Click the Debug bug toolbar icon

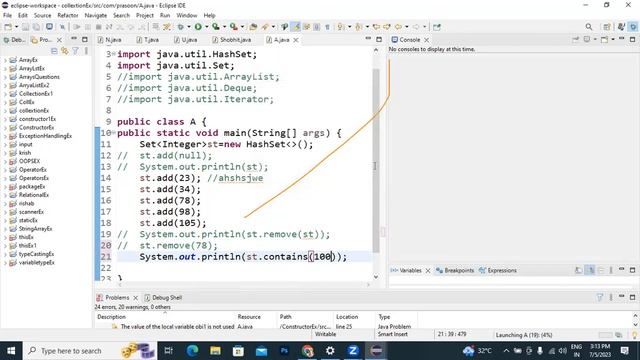(180, 27)
